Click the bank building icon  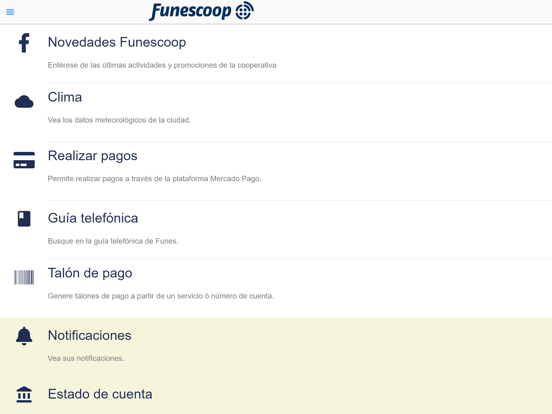[24, 394]
